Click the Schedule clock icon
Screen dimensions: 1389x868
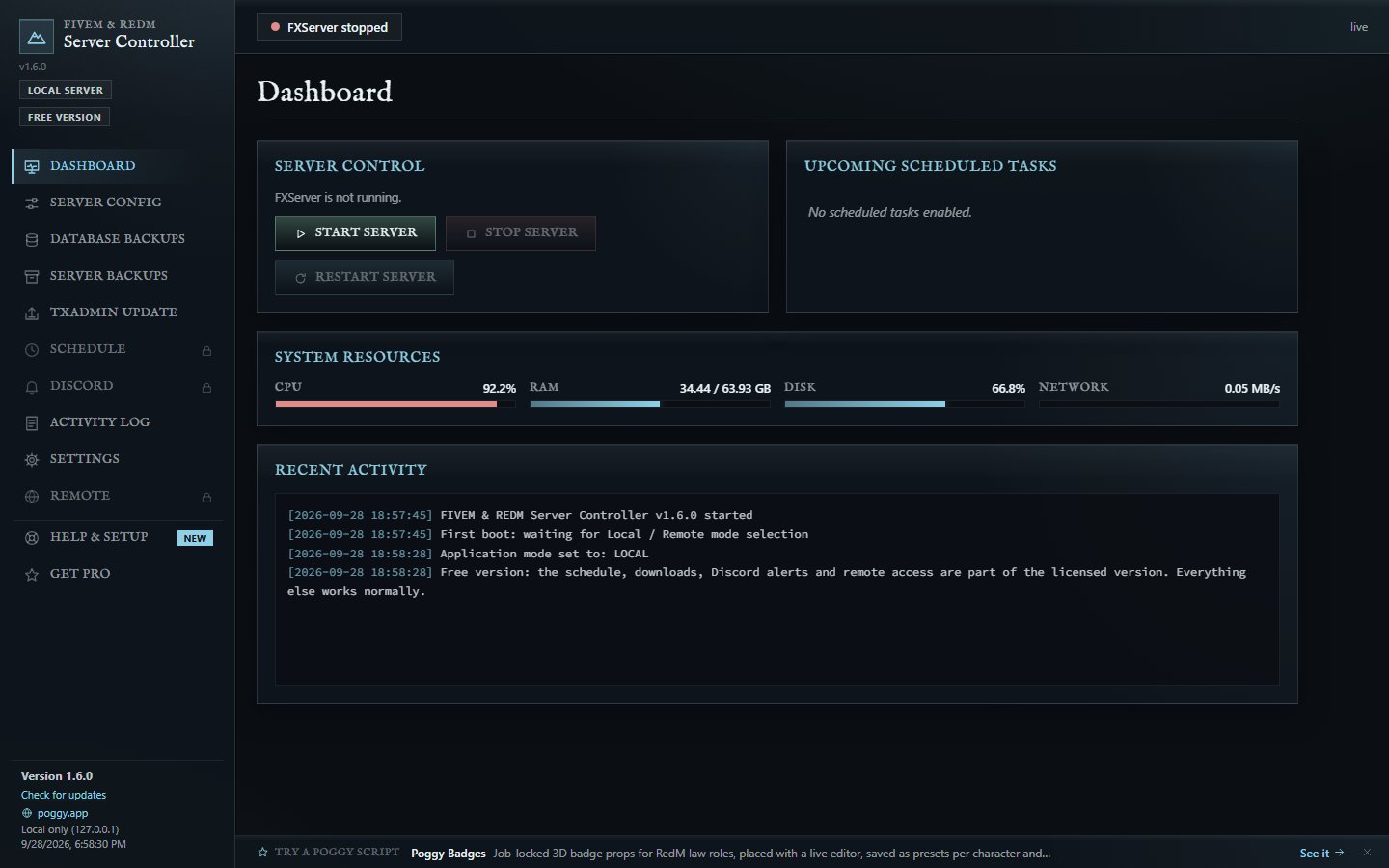[x=32, y=349]
